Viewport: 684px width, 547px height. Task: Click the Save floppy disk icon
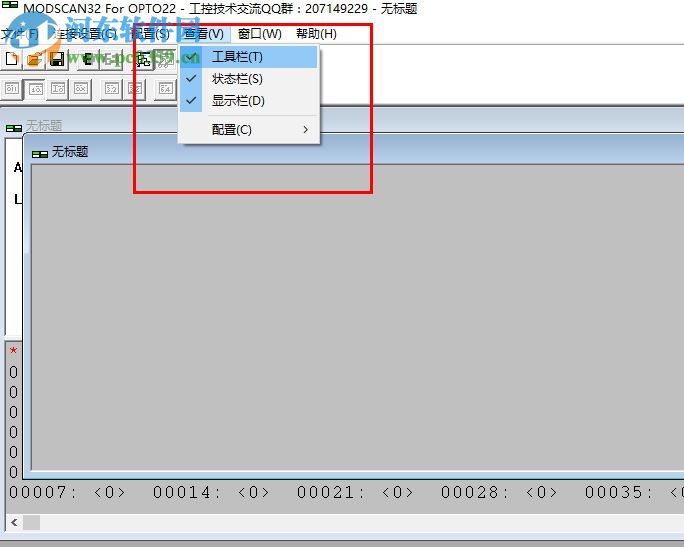tap(57, 59)
